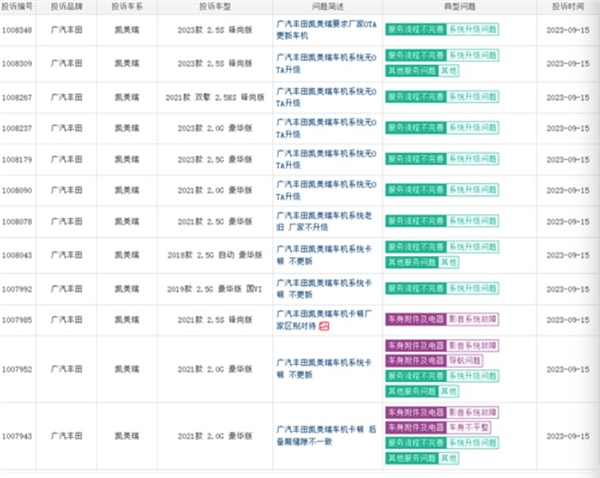This screenshot has width=600, height=478.
Task: Click 服务流程不完善 tag in row 1008348
Action: 416,29
